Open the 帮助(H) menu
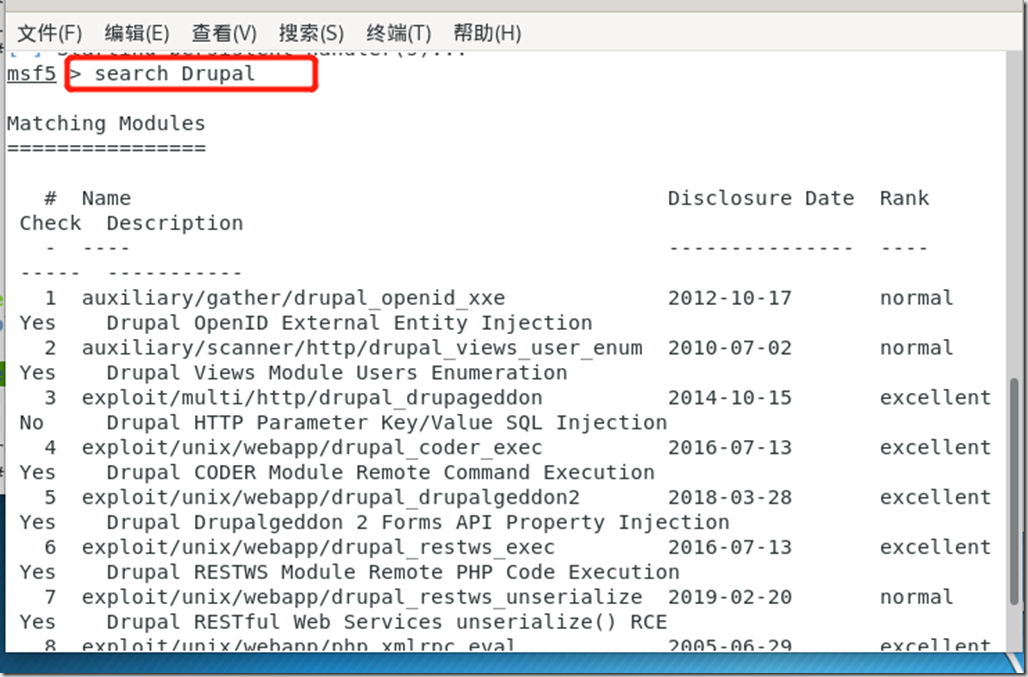 click(486, 33)
